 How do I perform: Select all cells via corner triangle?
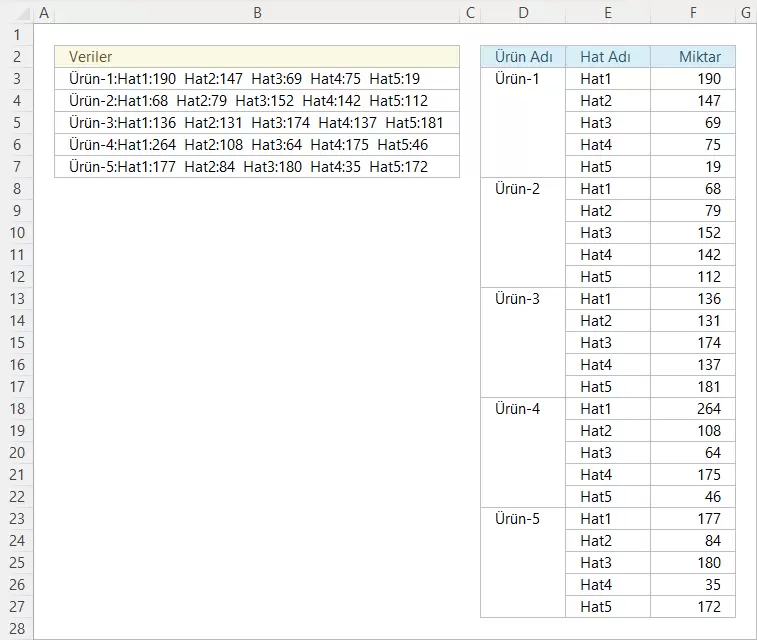(16, 13)
